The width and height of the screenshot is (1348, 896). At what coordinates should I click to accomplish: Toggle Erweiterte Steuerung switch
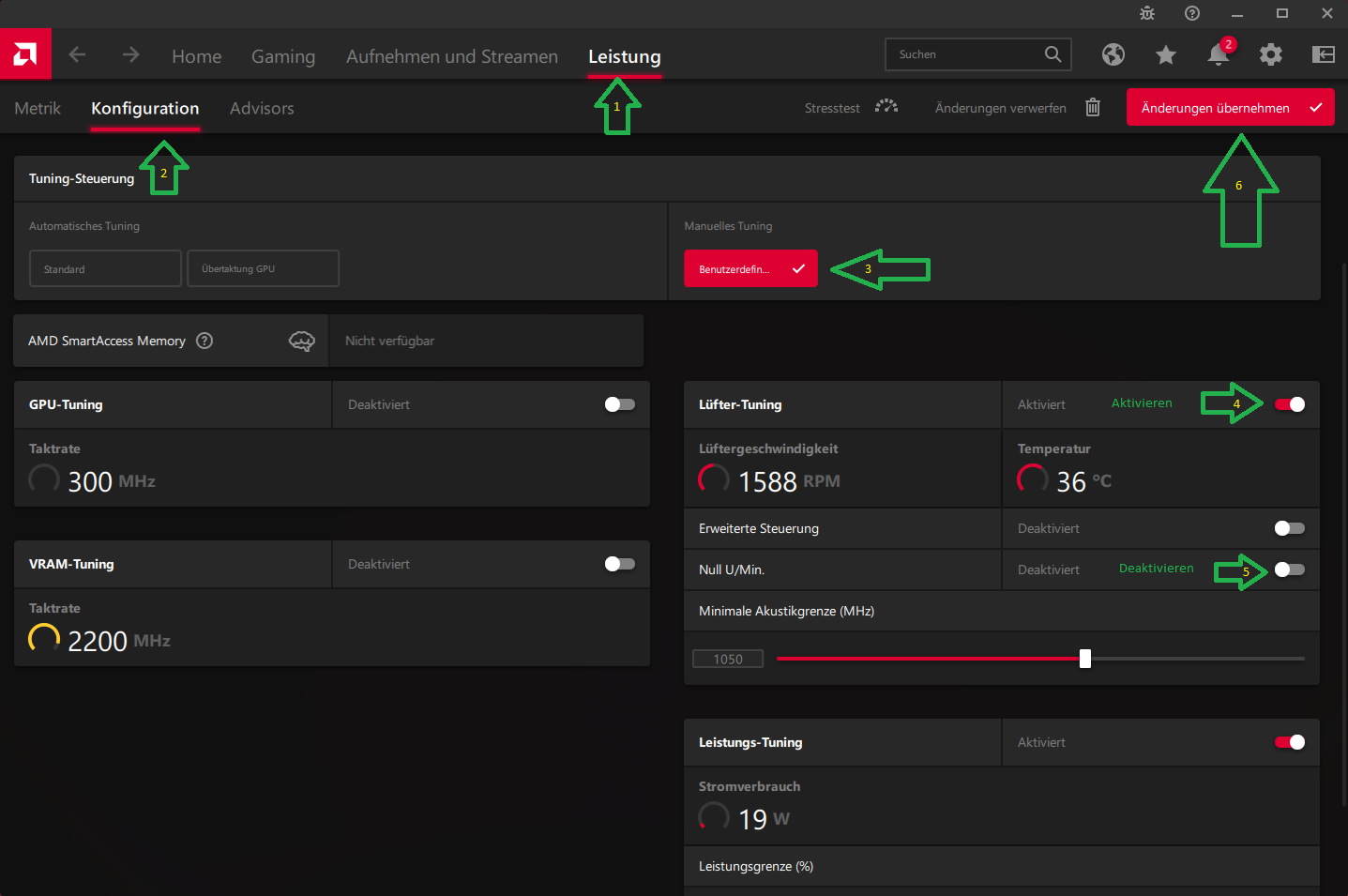[x=1290, y=528]
